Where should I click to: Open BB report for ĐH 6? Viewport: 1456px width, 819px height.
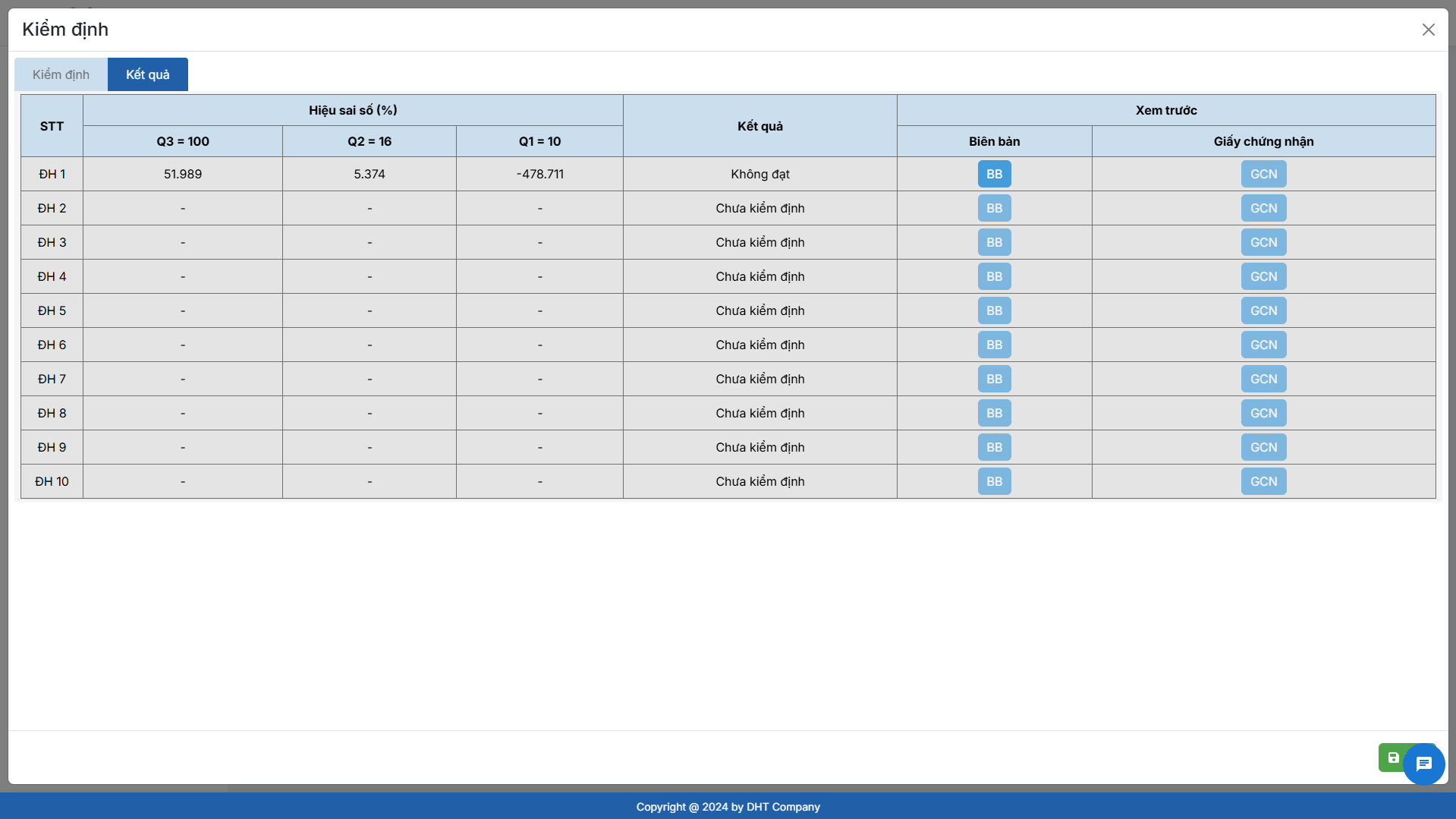(x=994, y=345)
